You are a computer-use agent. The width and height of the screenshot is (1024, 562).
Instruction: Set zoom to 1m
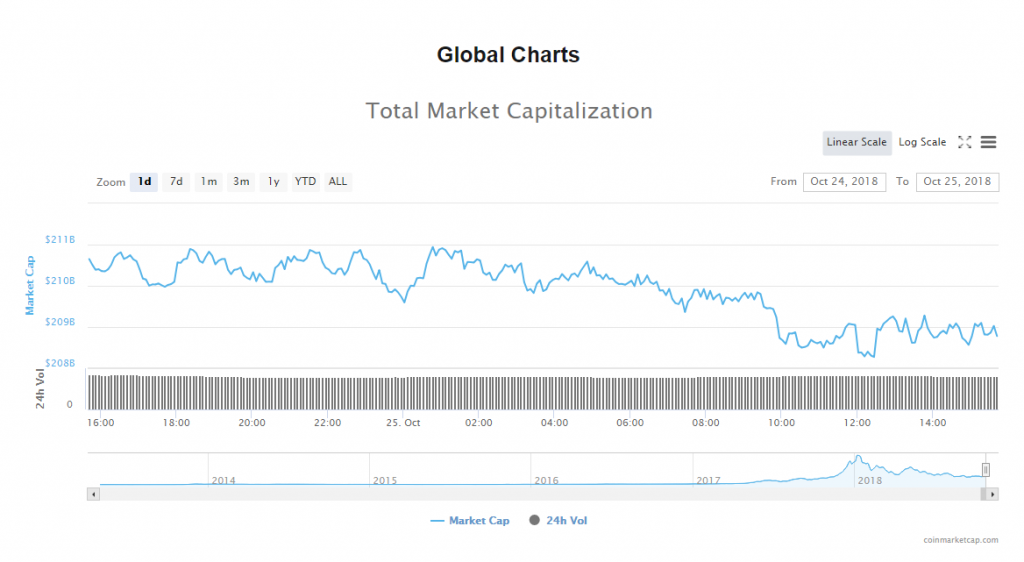click(208, 182)
